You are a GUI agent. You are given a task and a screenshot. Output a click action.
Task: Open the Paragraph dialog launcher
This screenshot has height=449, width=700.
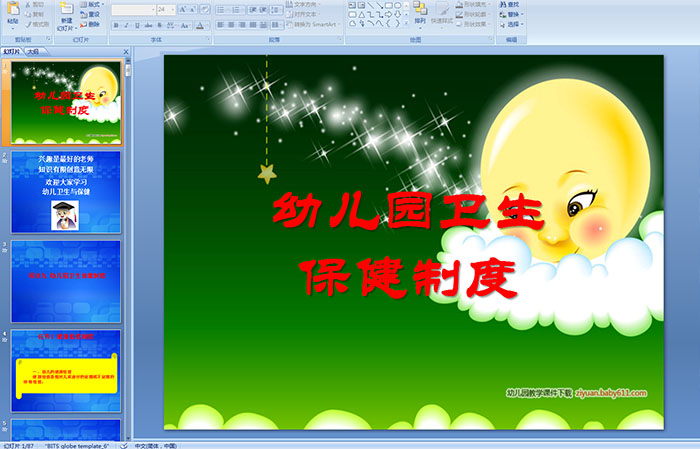pyautogui.click(x=340, y=39)
